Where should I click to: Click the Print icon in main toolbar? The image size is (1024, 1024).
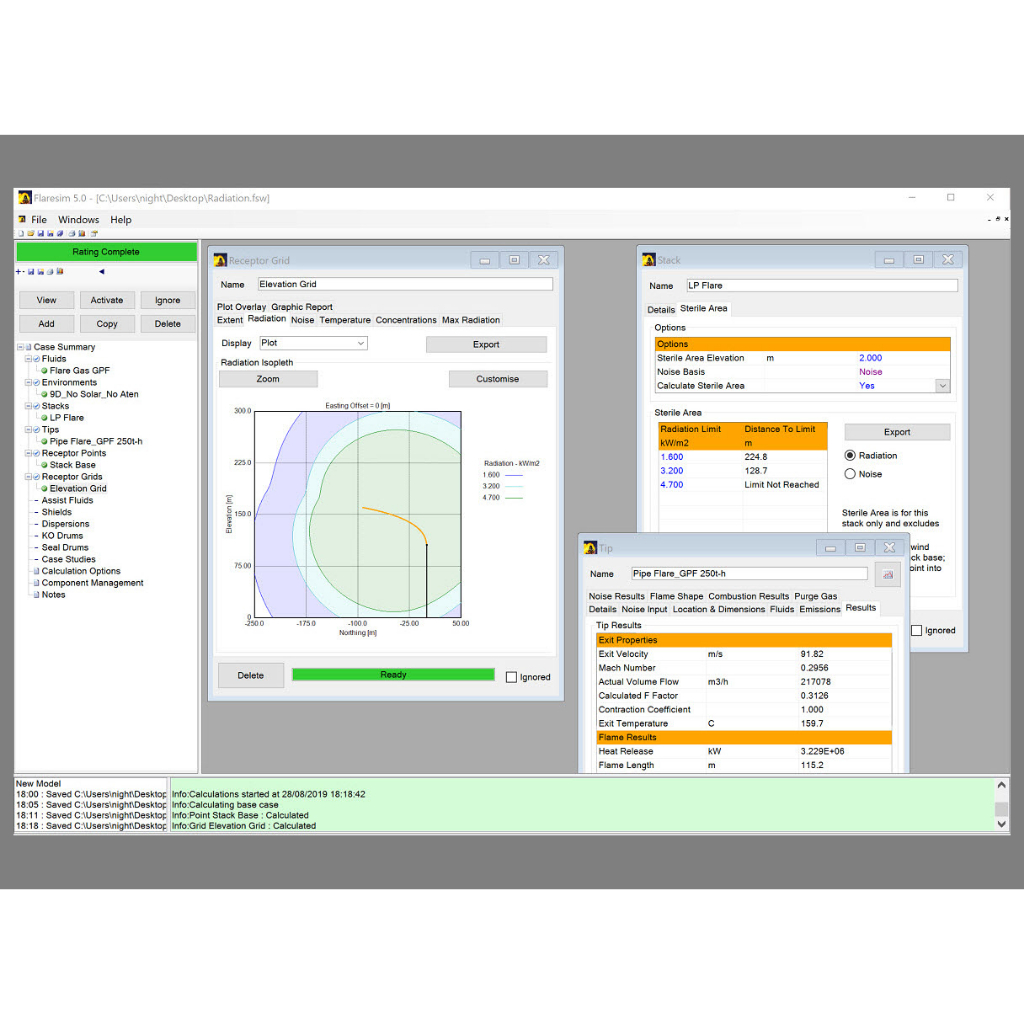71,233
